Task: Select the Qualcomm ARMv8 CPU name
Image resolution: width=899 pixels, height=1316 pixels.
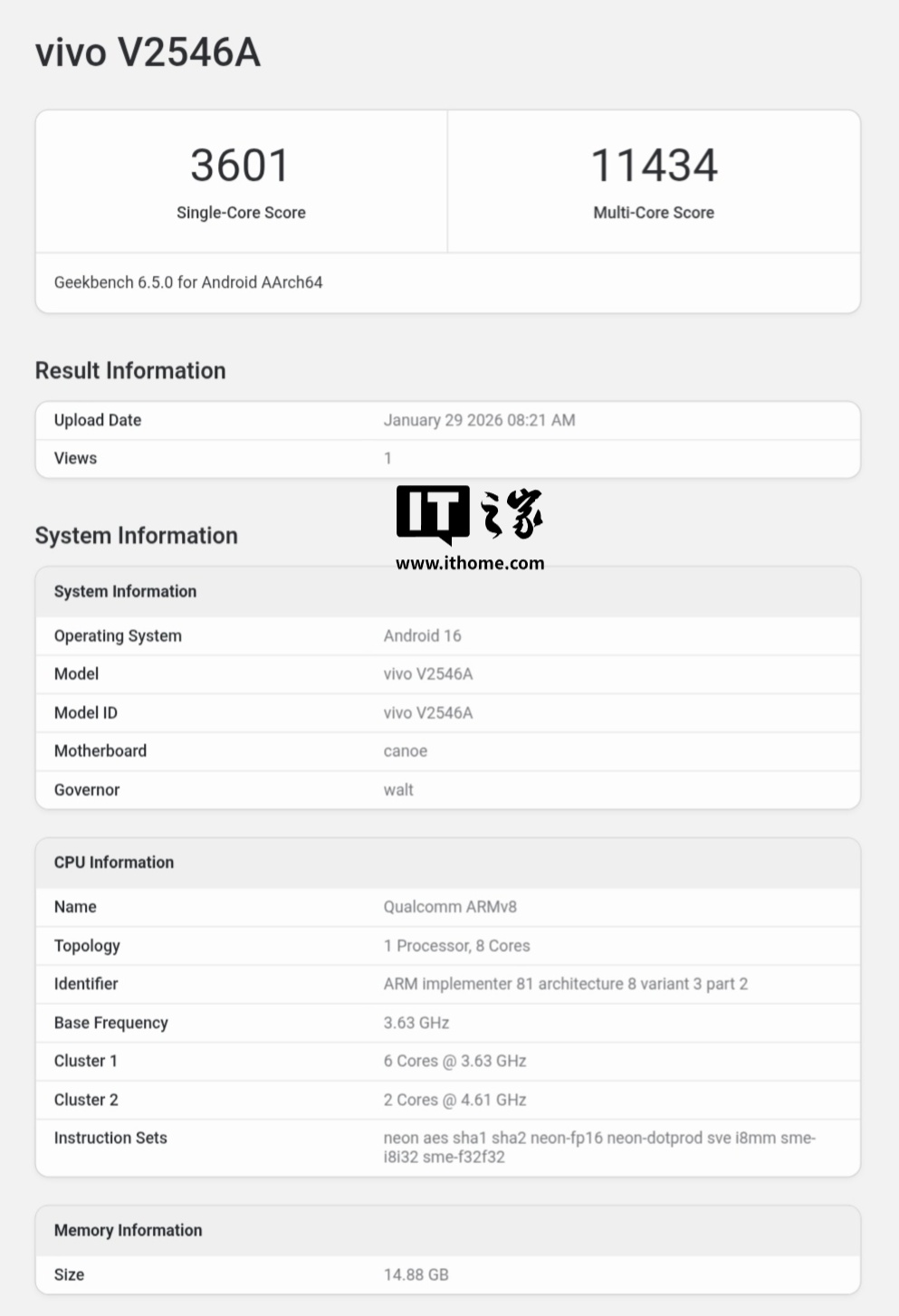Action: pos(450,907)
